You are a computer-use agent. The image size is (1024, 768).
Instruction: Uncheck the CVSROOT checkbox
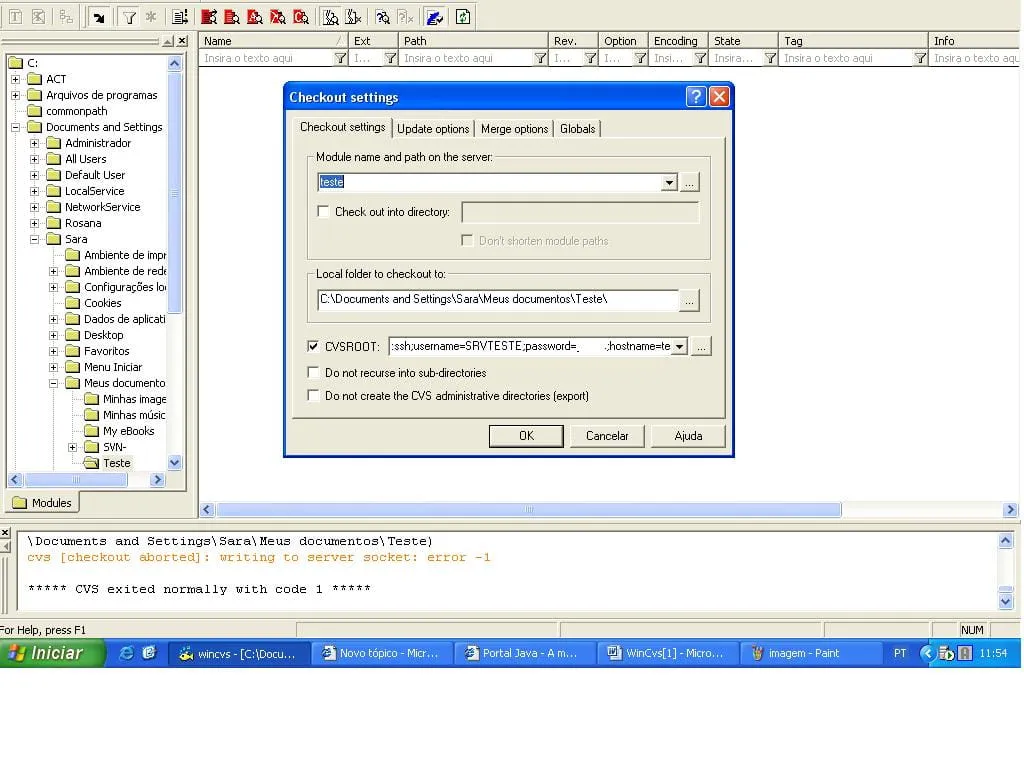313,346
